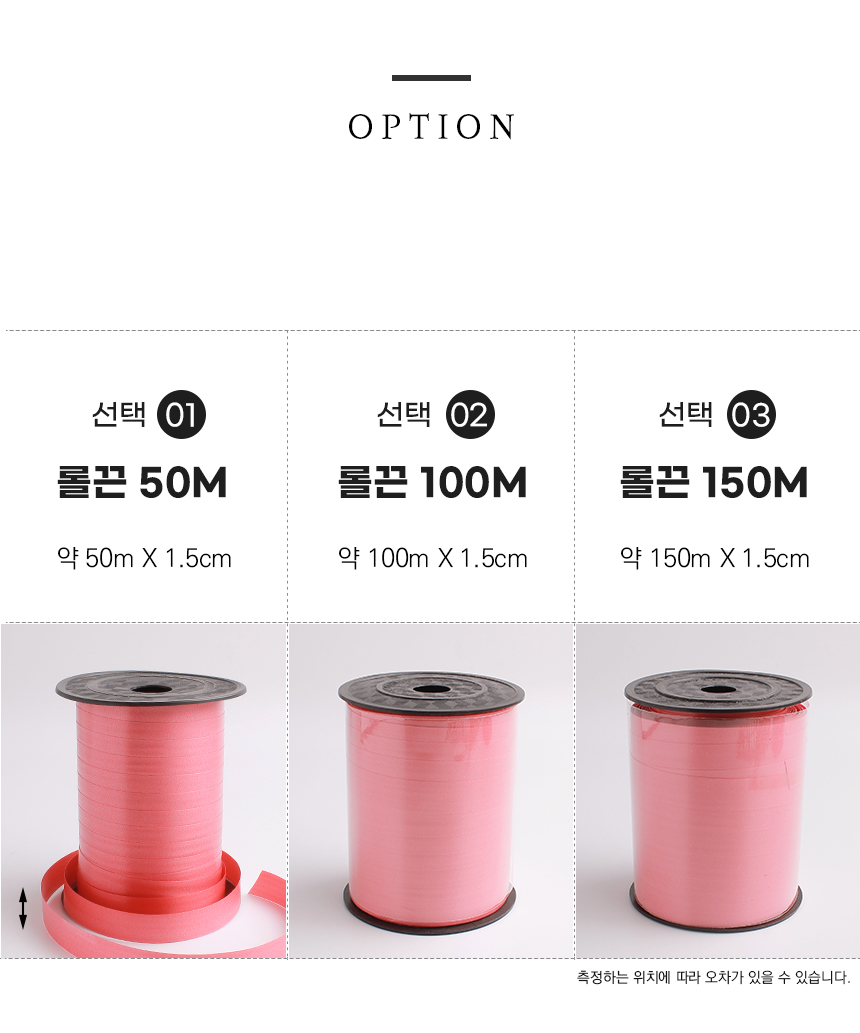Click the 선택 label beside badge 01
Image resolution: width=860 pixels, height=1033 pixels.
(x=119, y=414)
